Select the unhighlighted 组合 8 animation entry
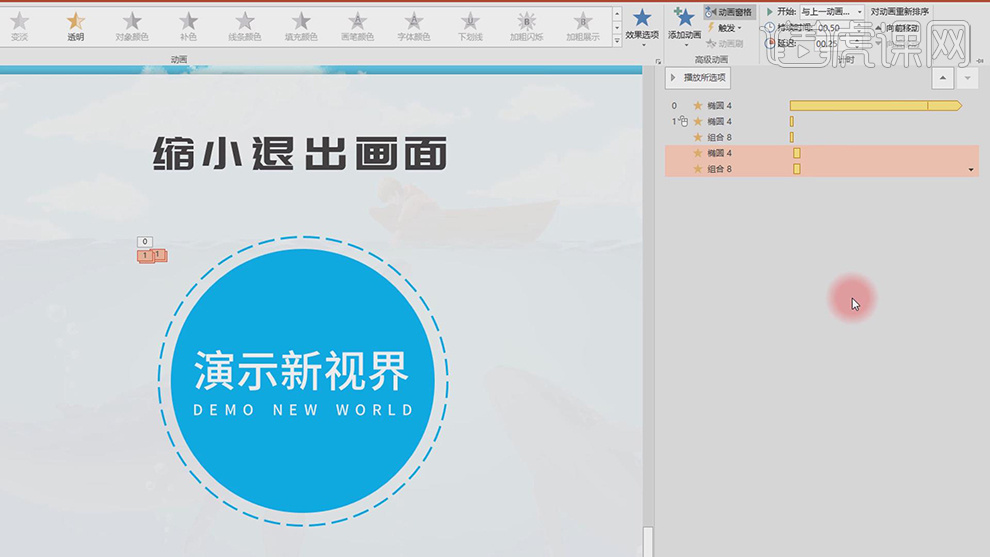The width and height of the screenshot is (990, 557). 719,137
